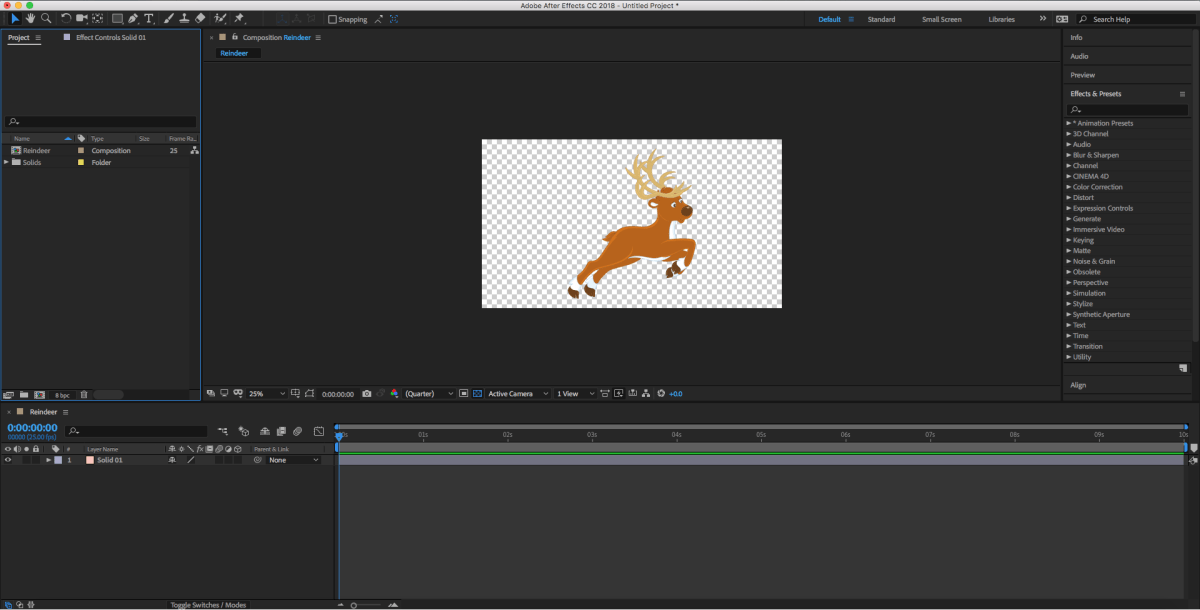
Task: Open the 1 View layout dropdown
Action: pos(576,394)
